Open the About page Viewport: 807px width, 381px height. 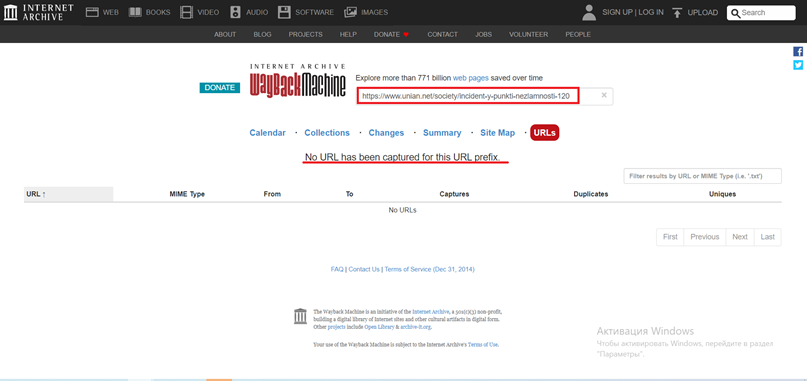225,34
